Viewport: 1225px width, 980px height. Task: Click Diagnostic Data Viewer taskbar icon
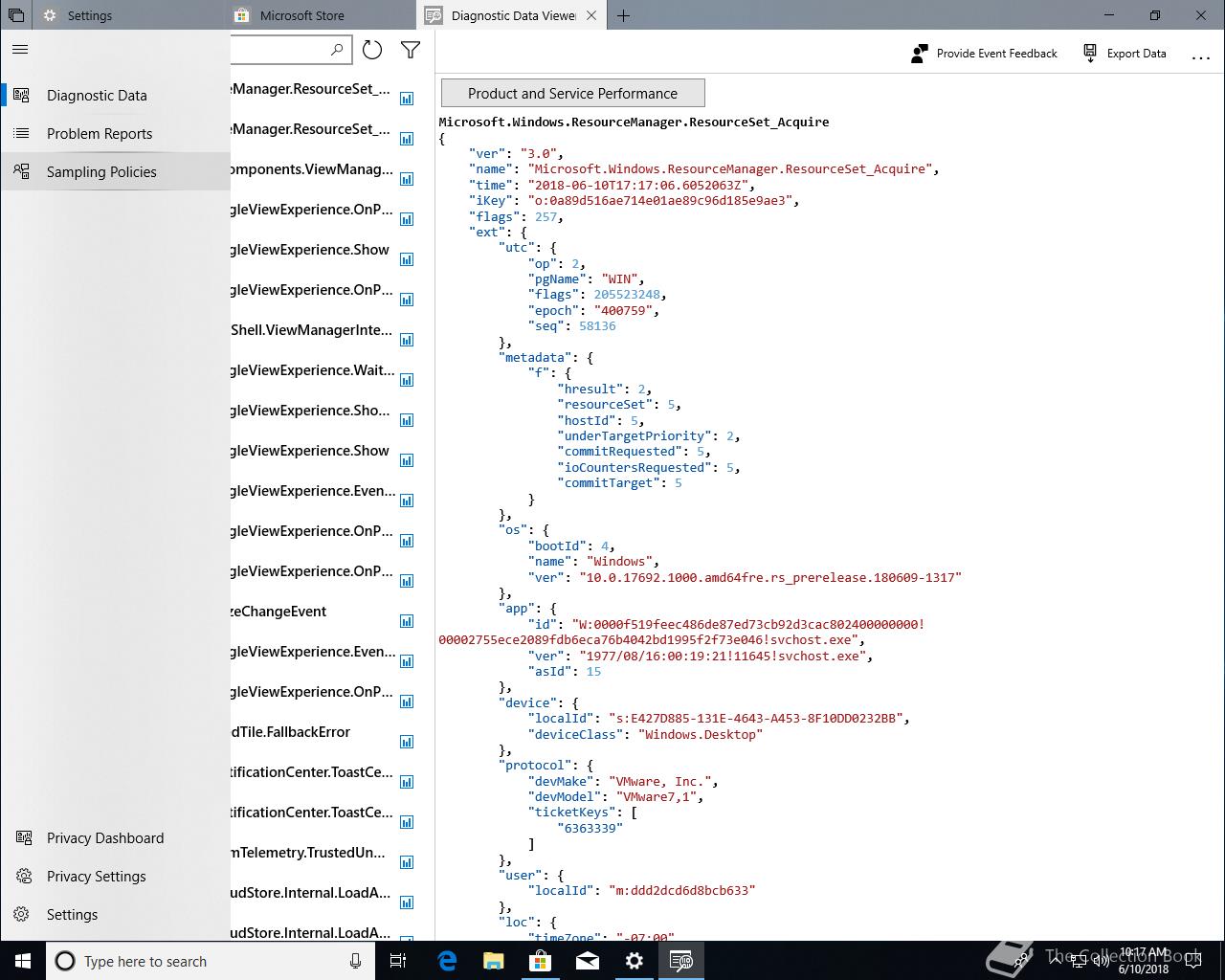click(681, 961)
